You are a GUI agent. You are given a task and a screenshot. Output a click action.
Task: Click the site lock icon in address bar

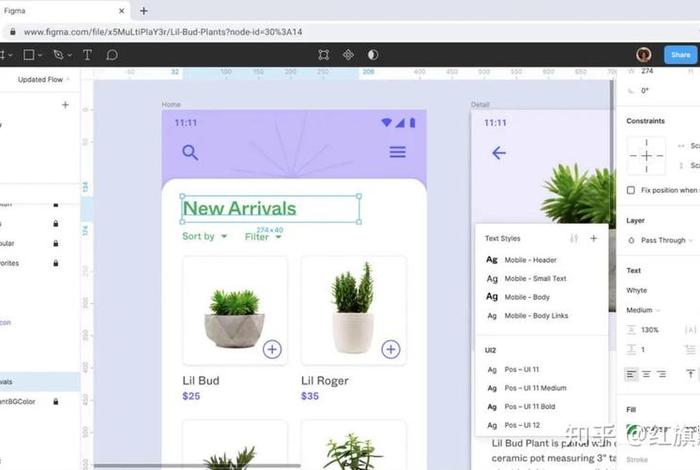click(13, 32)
